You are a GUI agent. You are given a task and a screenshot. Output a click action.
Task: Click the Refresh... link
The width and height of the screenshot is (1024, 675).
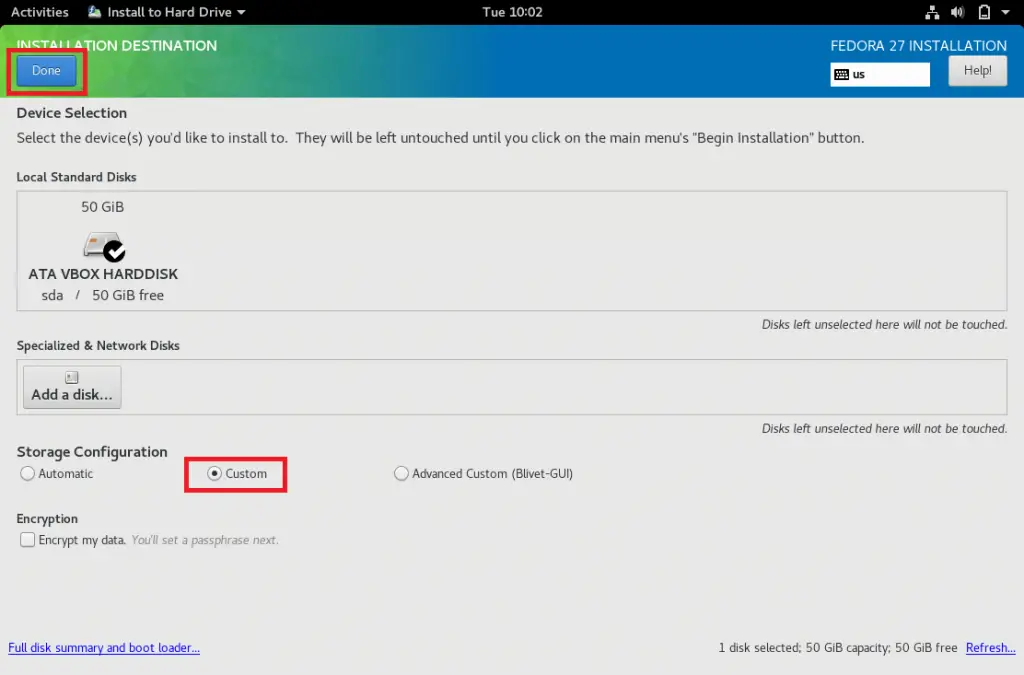(990, 648)
